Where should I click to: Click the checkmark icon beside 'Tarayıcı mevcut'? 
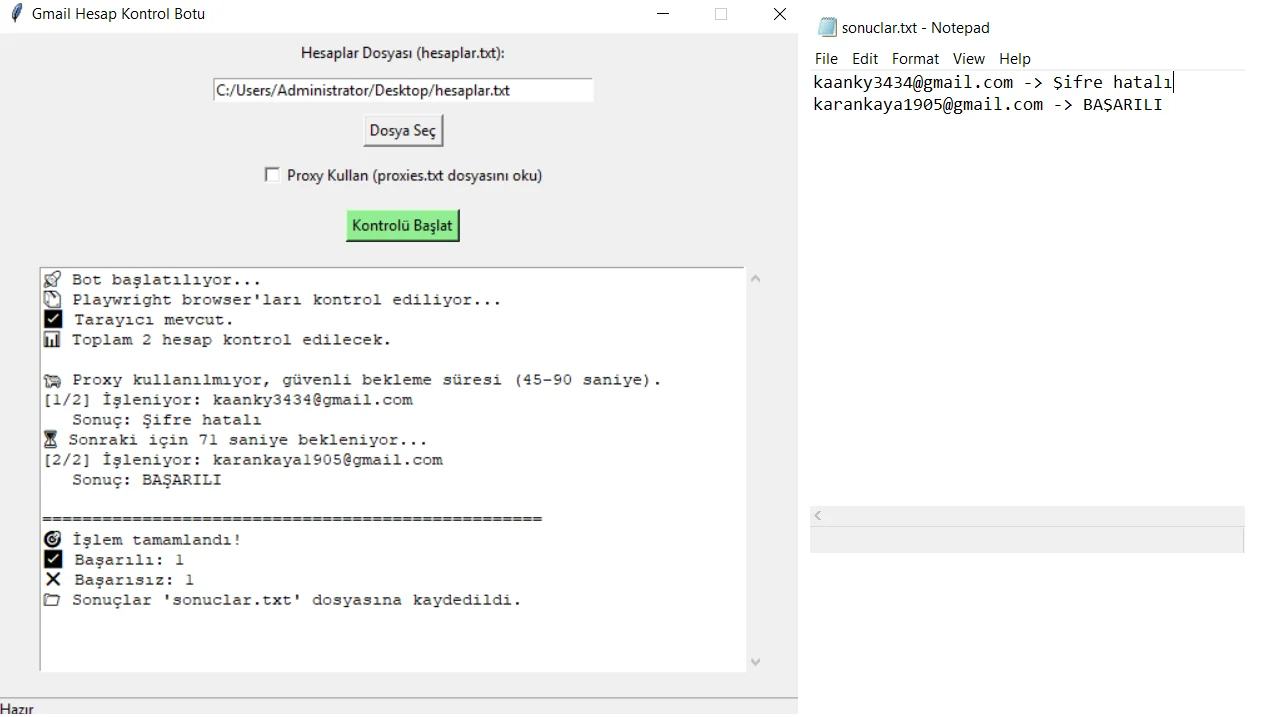53,319
